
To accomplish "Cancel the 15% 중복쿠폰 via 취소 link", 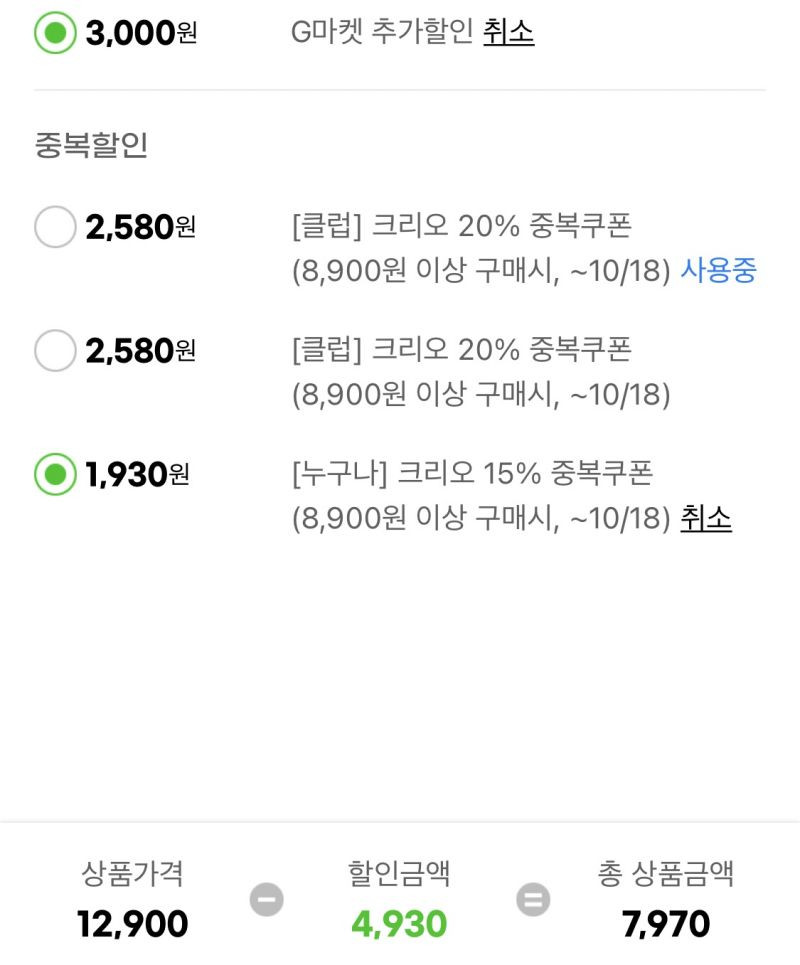I will pyautogui.click(x=706, y=518).
